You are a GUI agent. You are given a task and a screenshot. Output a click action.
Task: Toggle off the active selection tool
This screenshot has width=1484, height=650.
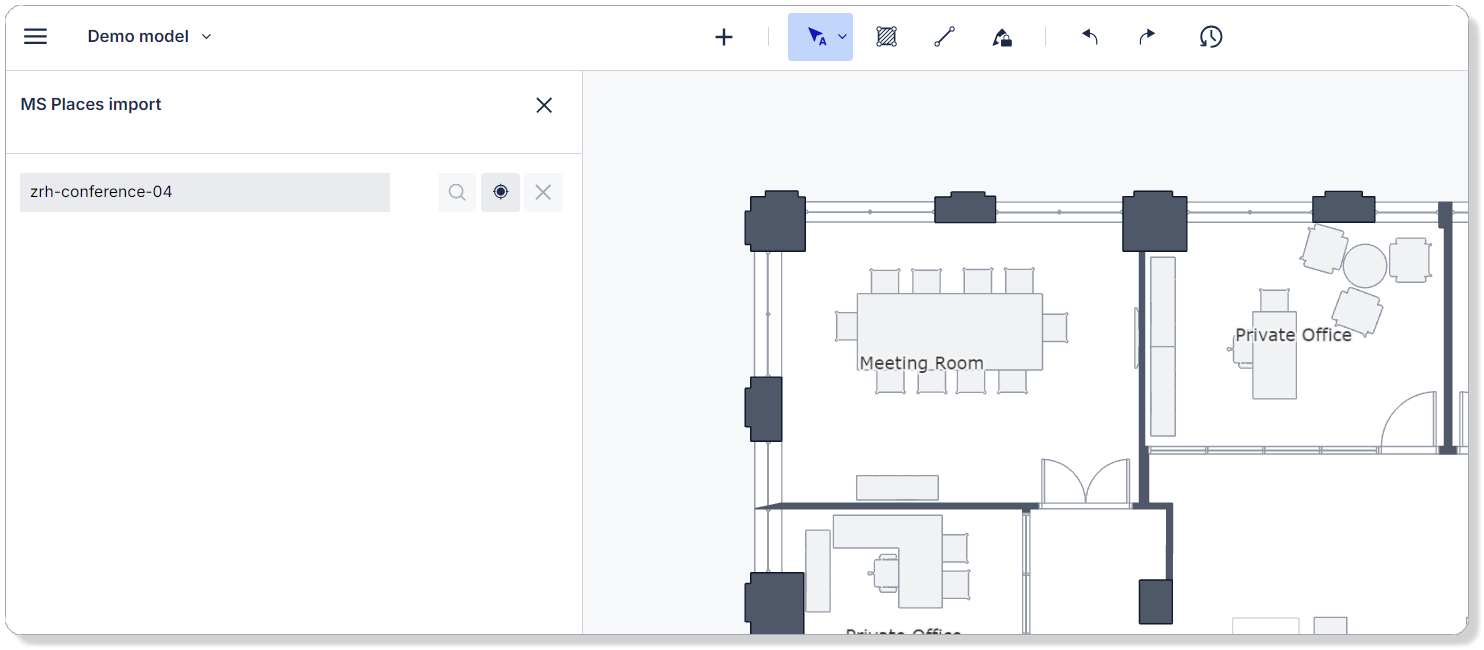coord(814,37)
